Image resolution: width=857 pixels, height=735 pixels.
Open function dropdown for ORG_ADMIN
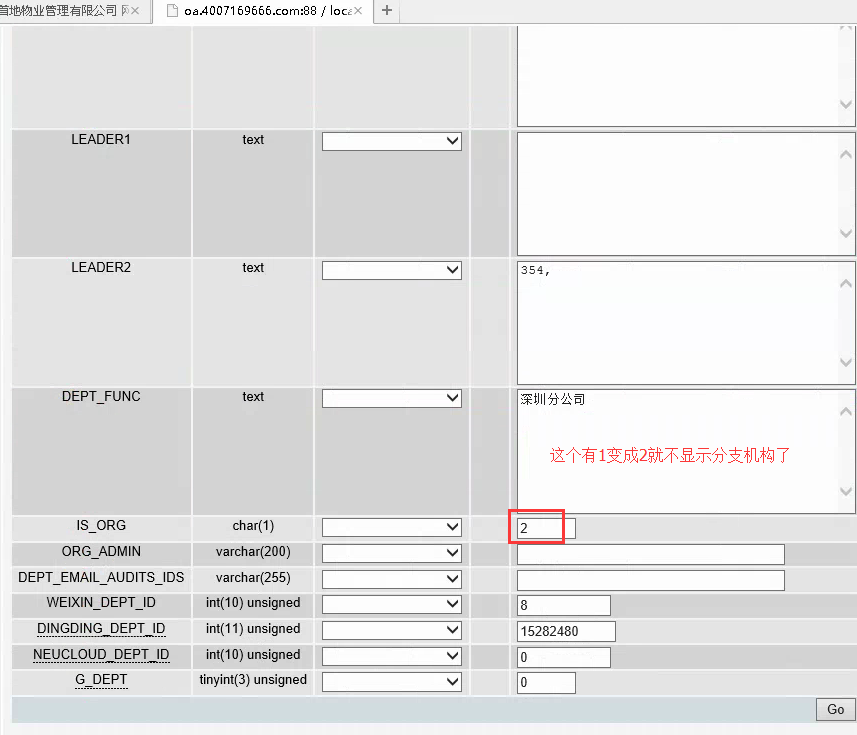[391, 553]
